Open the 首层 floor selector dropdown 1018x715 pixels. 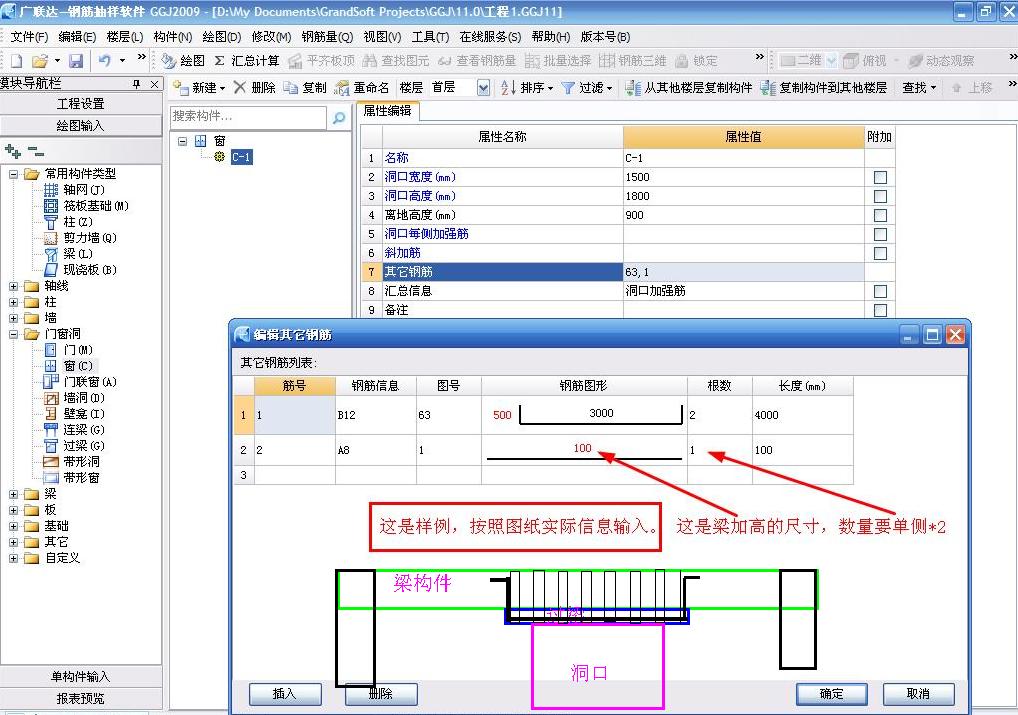(483, 88)
